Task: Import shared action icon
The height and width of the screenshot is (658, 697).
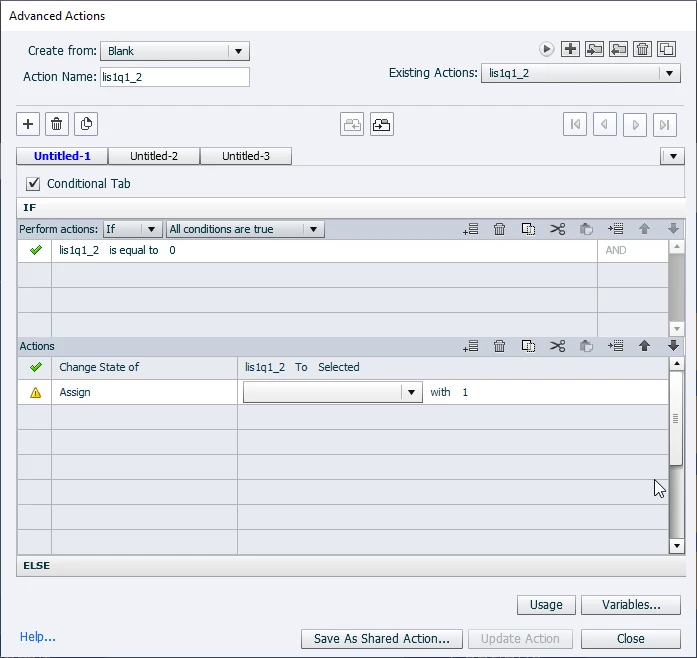Action: [594, 49]
